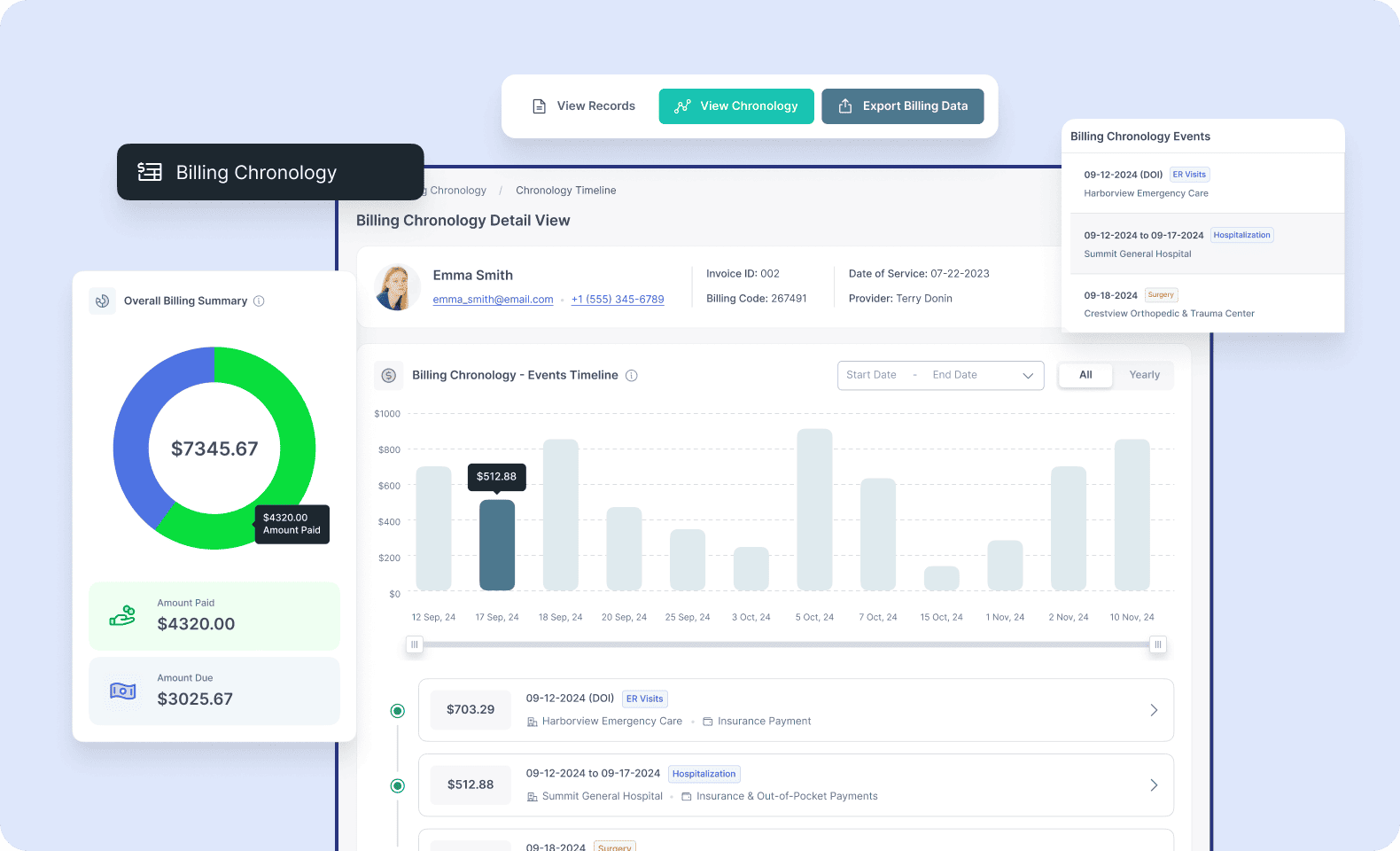Click Date of Service: 07-22-2023
The width and height of the screenshot is (1400, 851).
tap(919, 274)
